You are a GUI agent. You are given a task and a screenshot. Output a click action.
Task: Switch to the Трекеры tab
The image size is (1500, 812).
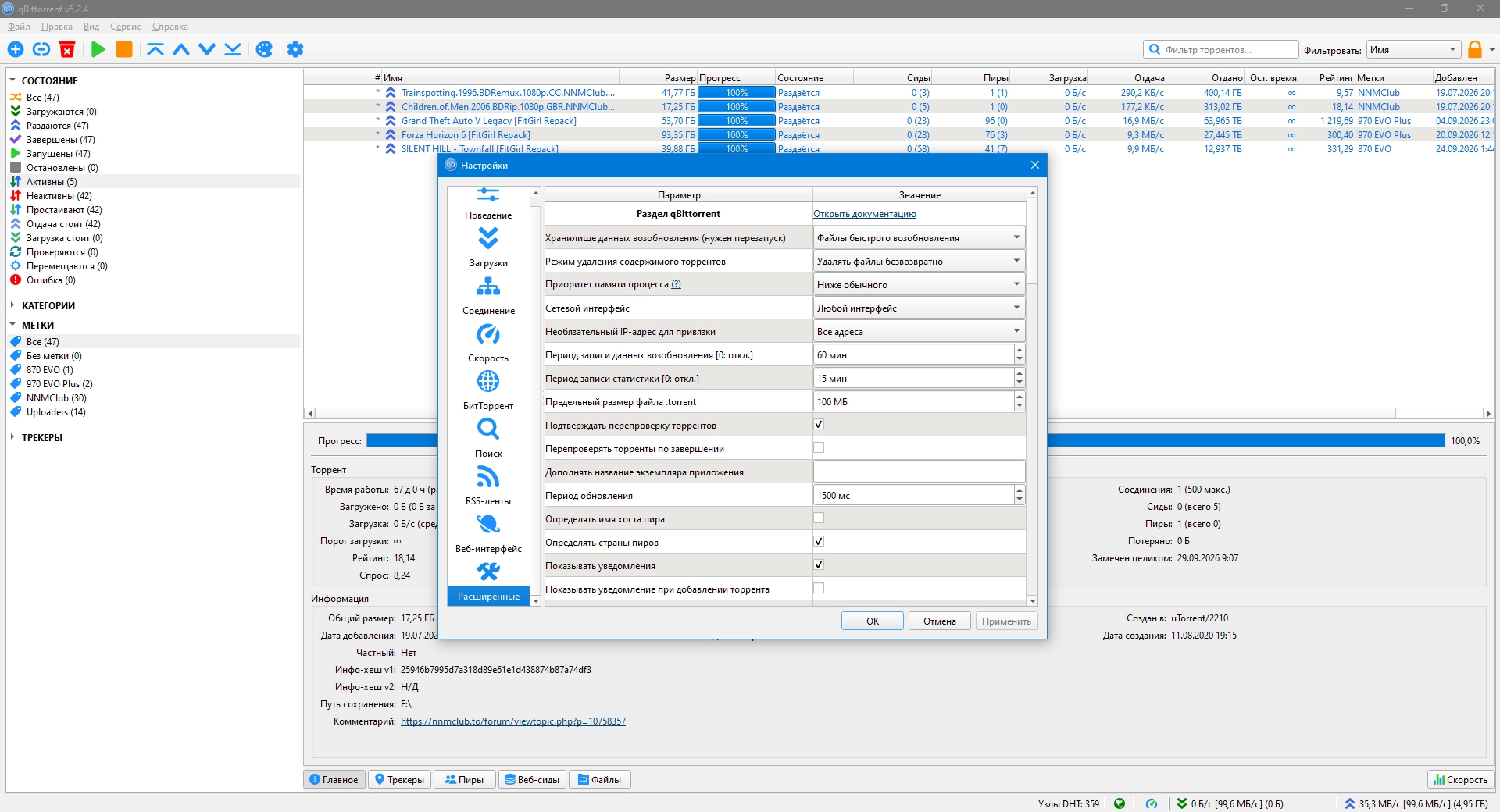pos(399,779)
